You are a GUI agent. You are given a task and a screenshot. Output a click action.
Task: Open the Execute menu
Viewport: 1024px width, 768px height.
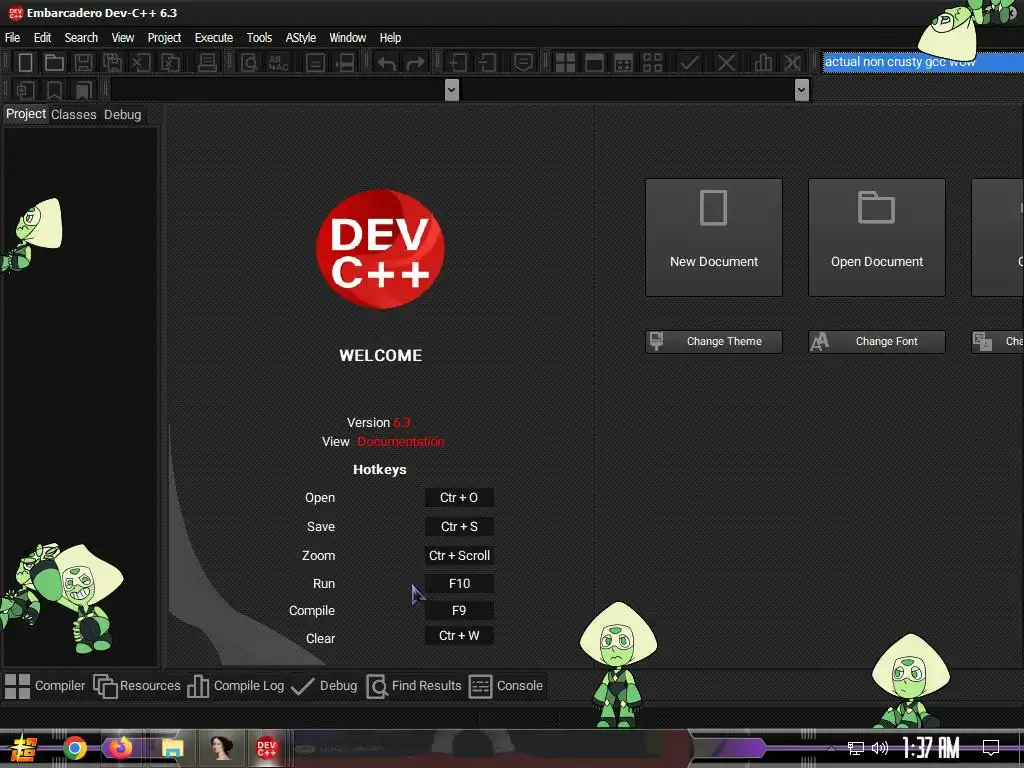214,38
